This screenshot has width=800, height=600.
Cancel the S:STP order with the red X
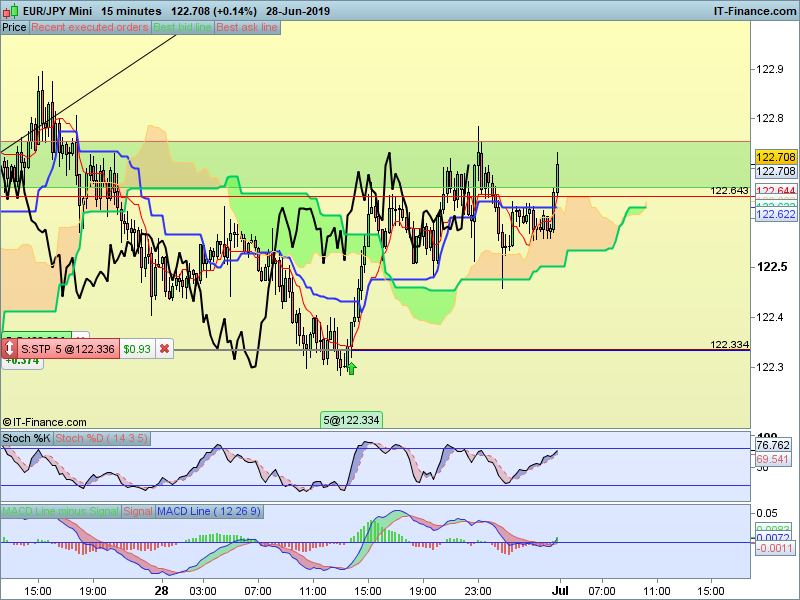point(164,349)
